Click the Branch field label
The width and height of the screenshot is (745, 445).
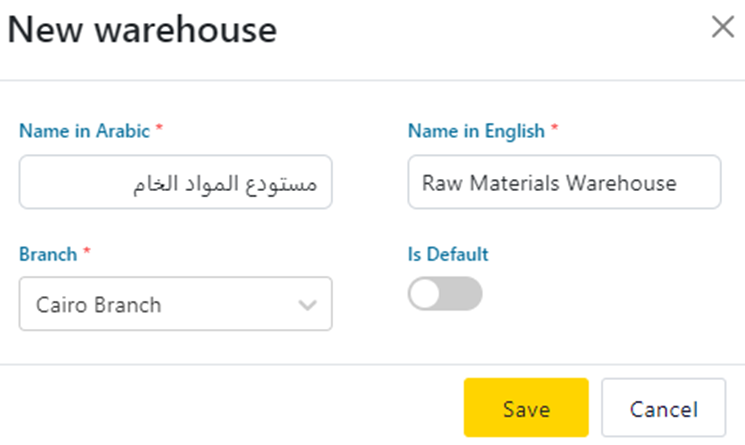click(46, 254)
